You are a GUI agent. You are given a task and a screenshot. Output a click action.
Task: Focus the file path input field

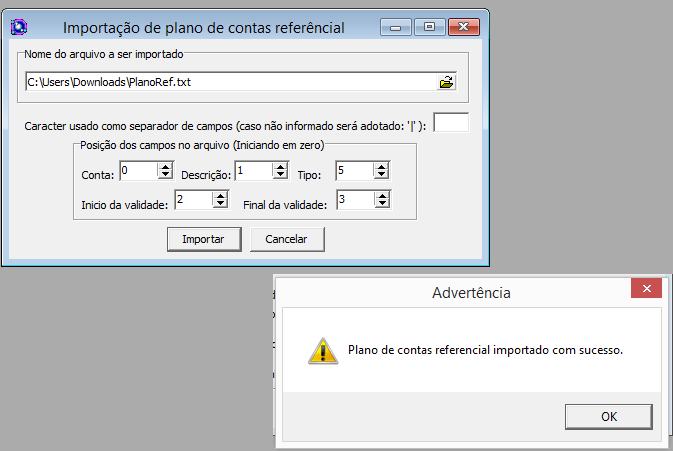click(231, 82)
